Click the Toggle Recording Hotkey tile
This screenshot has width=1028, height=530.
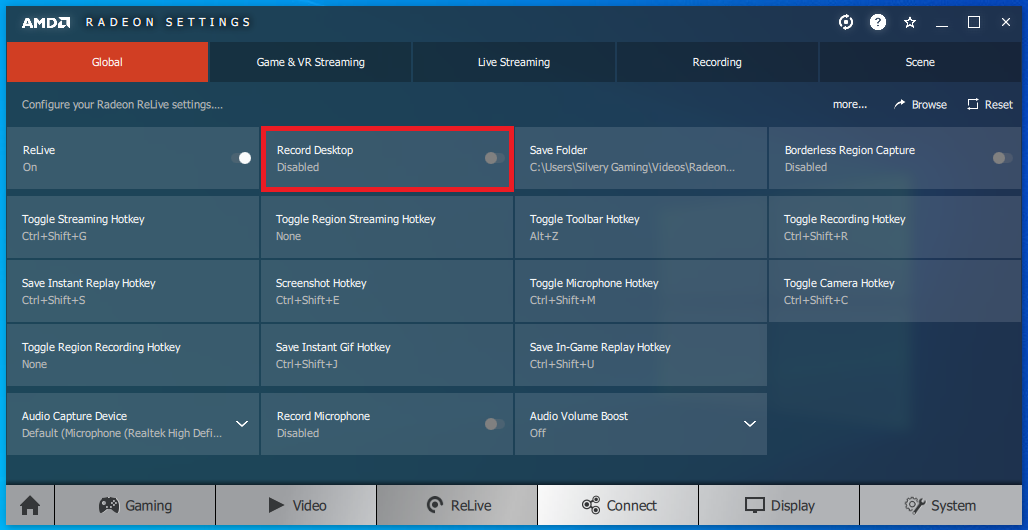coord(895,227)
